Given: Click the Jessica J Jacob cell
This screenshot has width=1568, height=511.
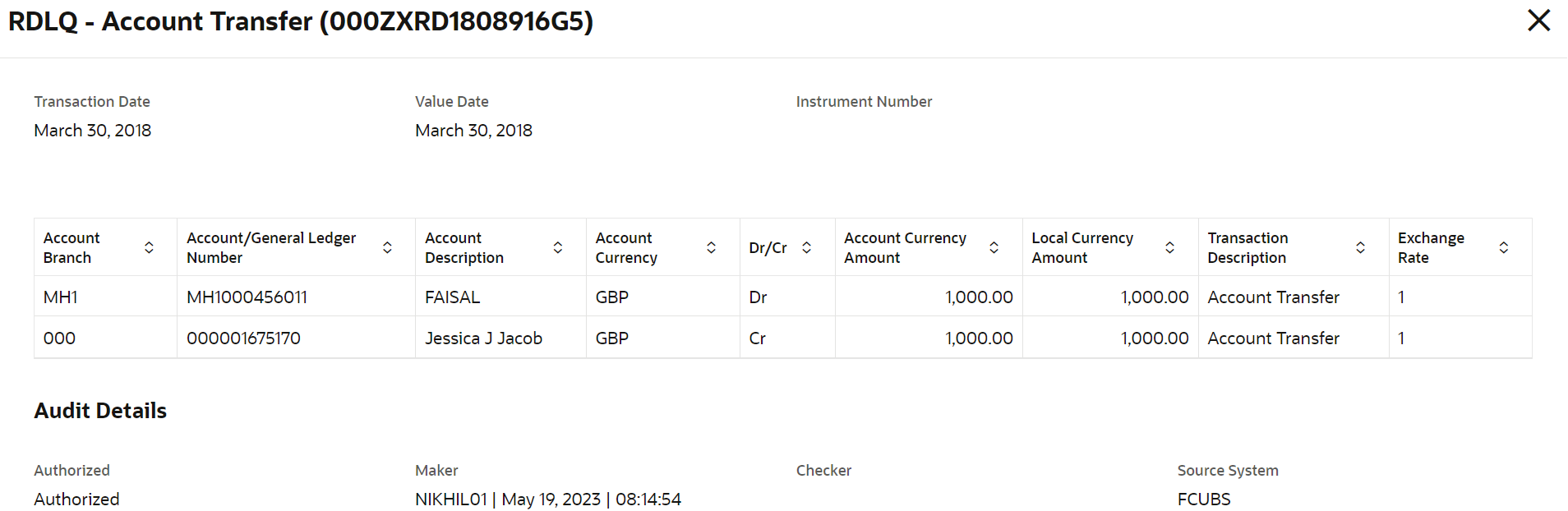Looking at the screenshot, I should click(x=483, y=338).
